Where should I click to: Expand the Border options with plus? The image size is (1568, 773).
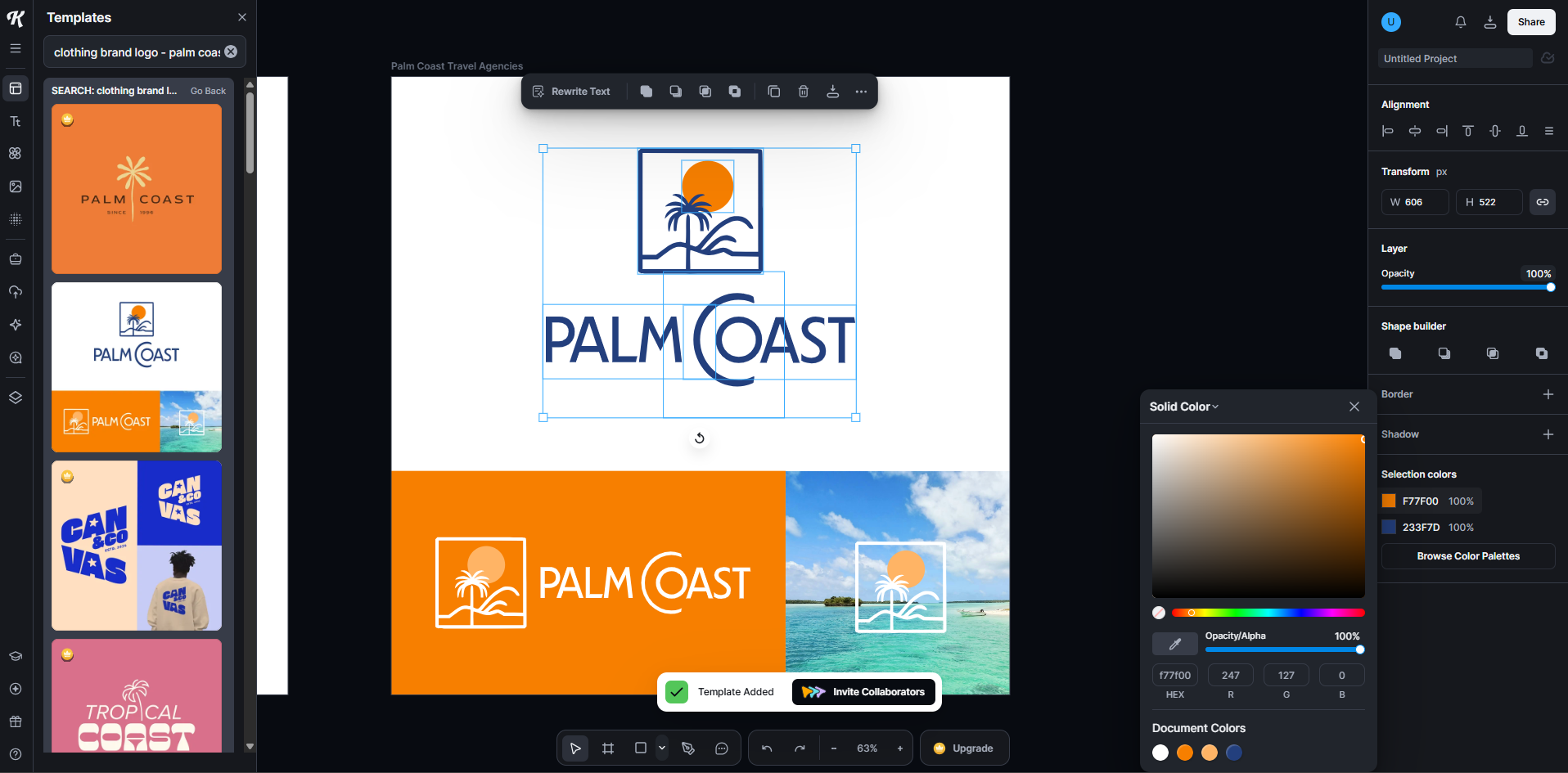pos(1548,394)
